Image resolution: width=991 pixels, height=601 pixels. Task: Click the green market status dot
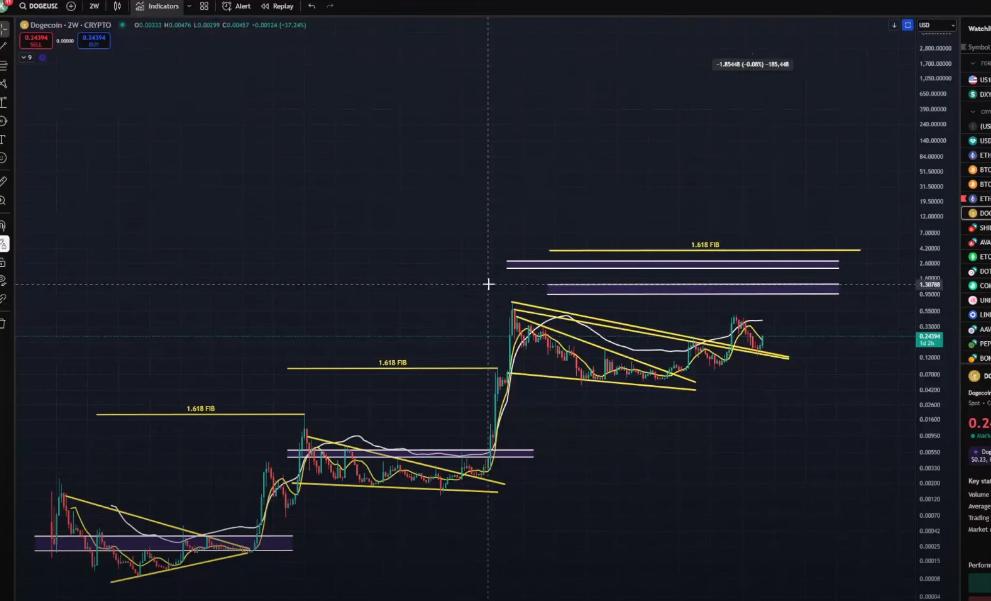(123, 25)
